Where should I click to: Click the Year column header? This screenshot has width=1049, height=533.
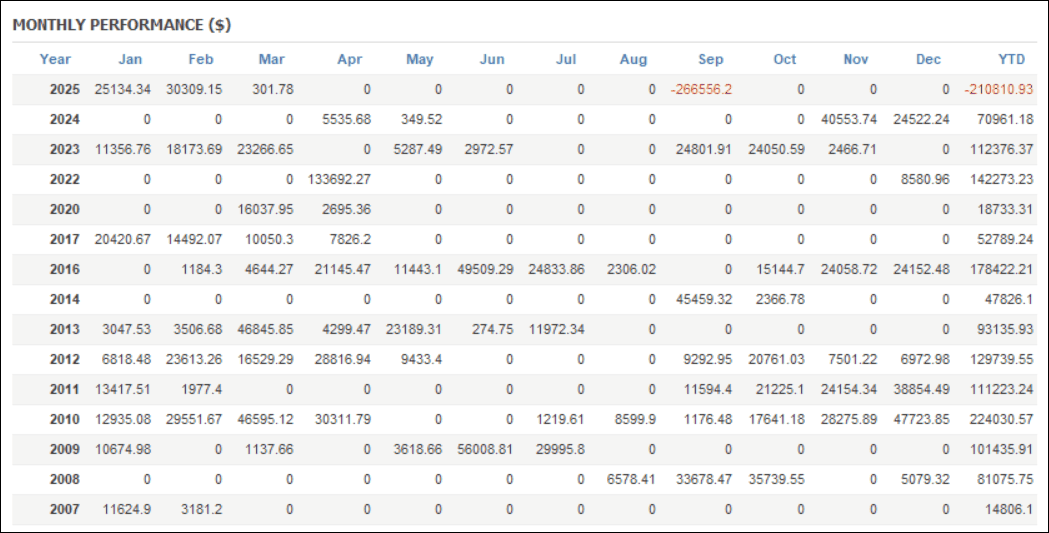[55, 59]
